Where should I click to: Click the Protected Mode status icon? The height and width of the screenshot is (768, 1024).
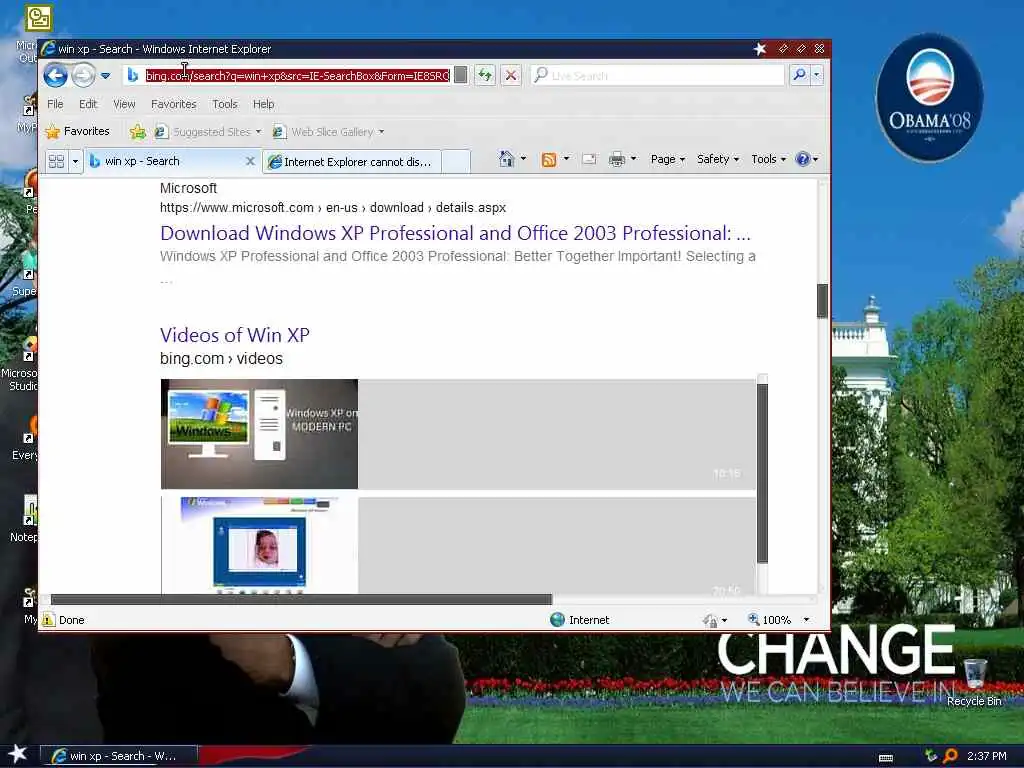click(x=710, y=620)
